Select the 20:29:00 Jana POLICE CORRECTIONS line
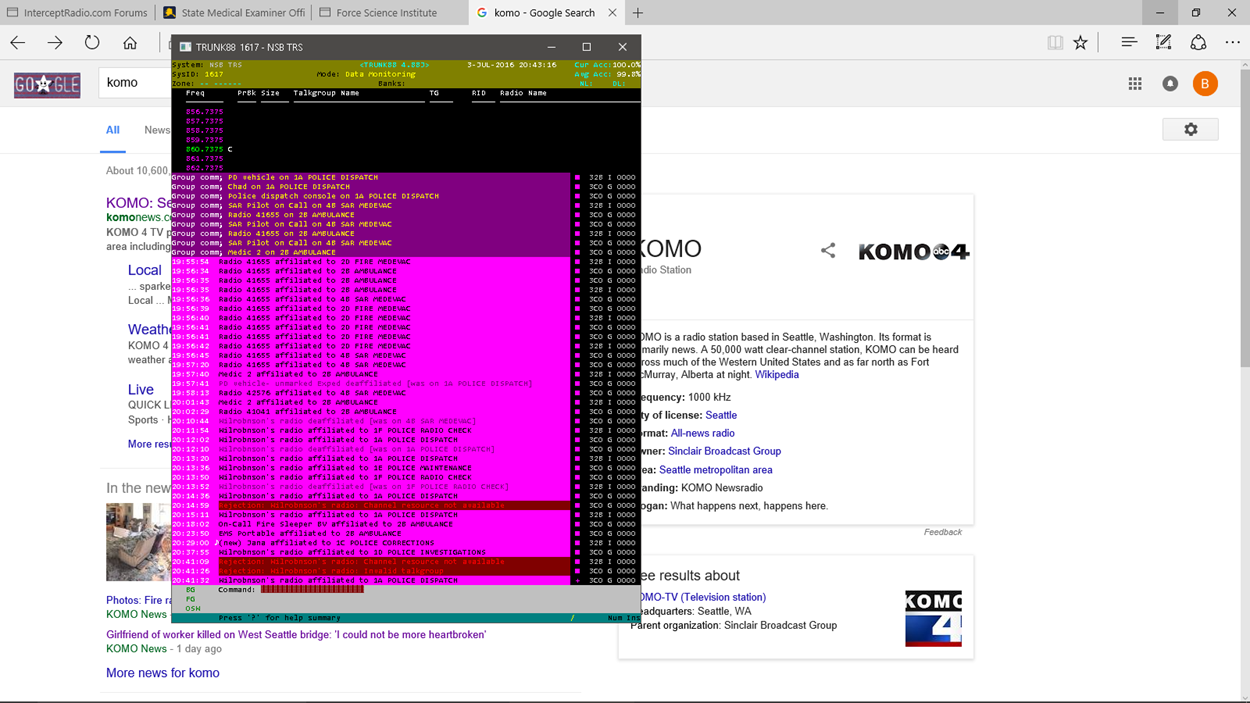This screenshot has width=1250, height=703. (371, 543)
